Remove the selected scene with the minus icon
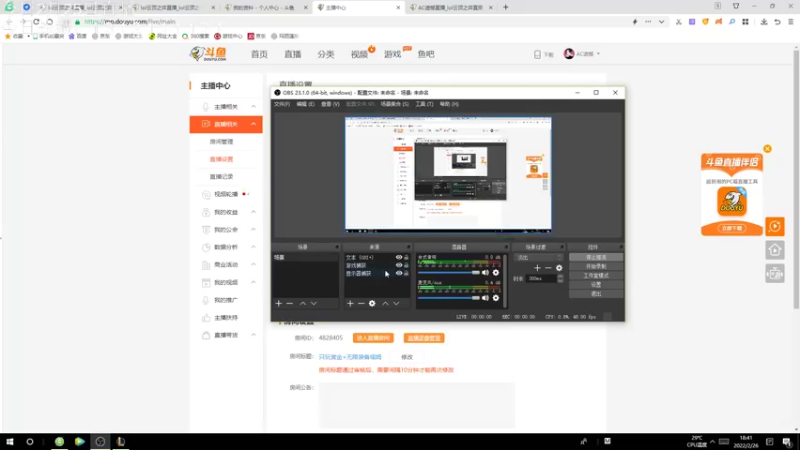Image resolution: width=800 pixels, height=450 pixels. [289, 304]
